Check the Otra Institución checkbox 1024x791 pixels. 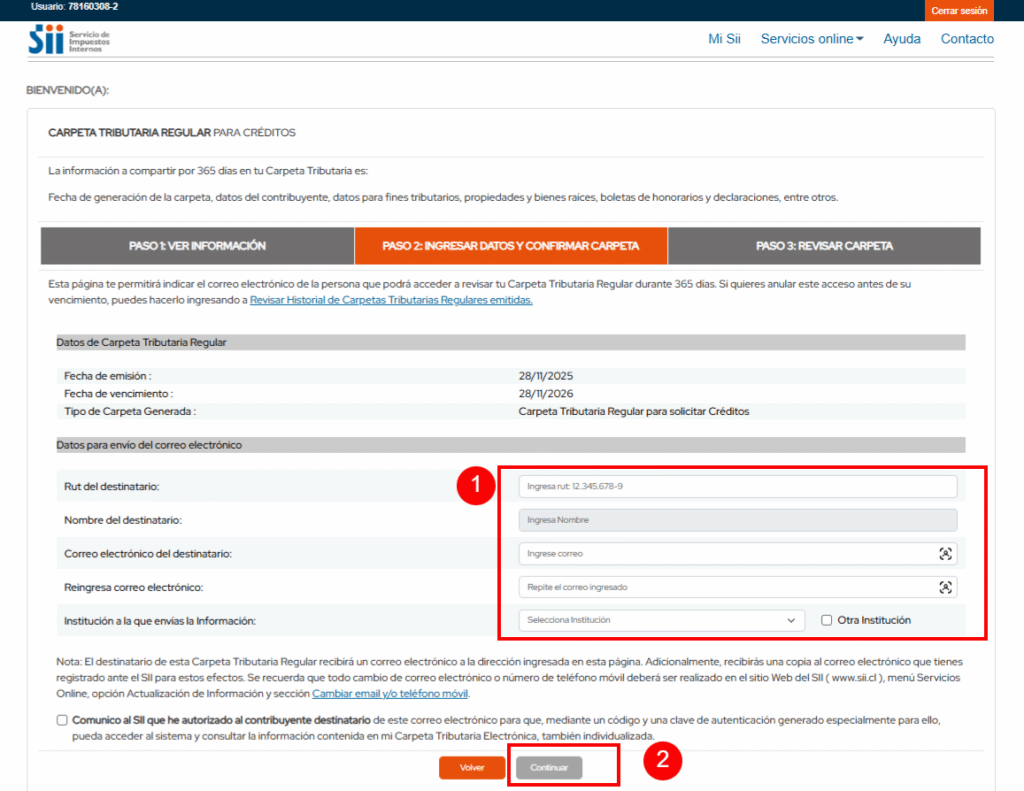pyautogui.click(x=826, y=620)
